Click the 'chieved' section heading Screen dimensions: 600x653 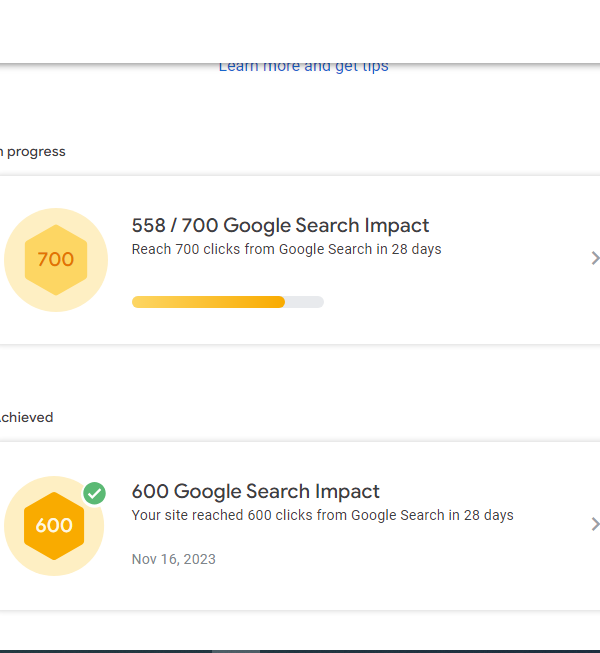click(x=27, y=417)
